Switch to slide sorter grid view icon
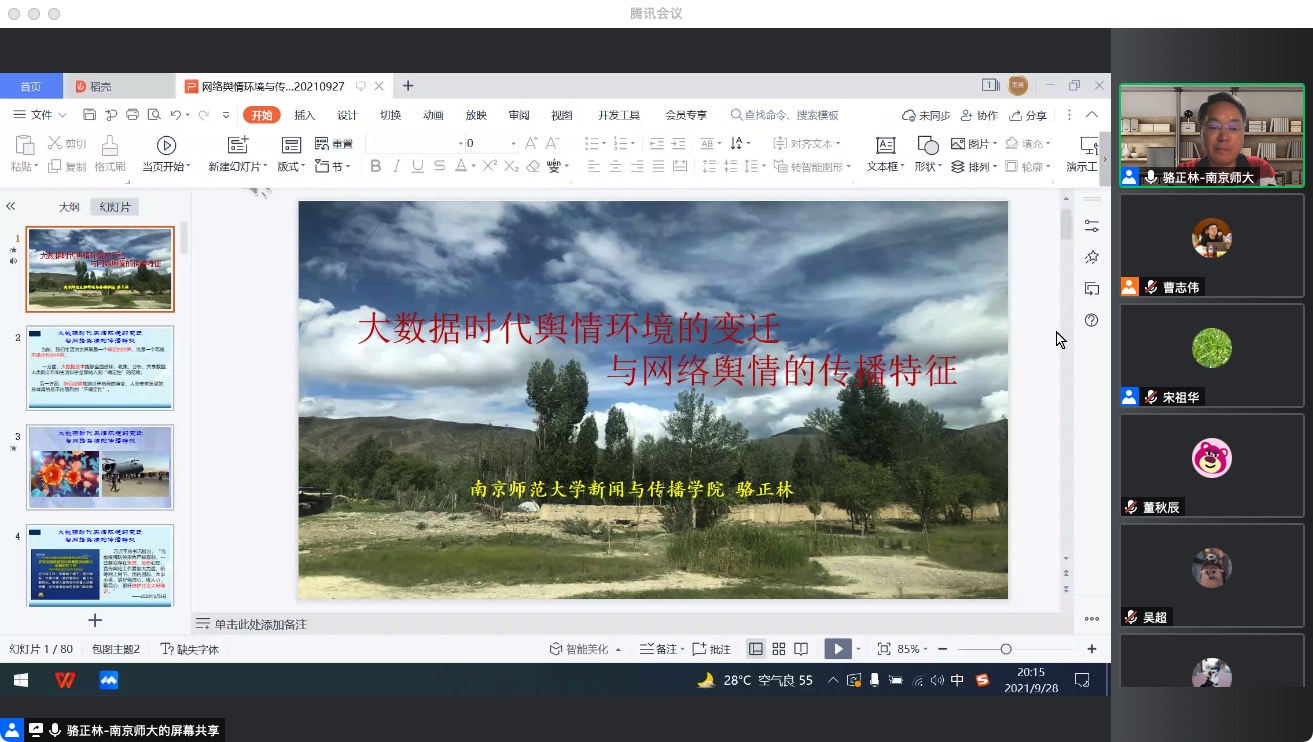Viewport: 1313px width, 742px height. pos(779,649)
